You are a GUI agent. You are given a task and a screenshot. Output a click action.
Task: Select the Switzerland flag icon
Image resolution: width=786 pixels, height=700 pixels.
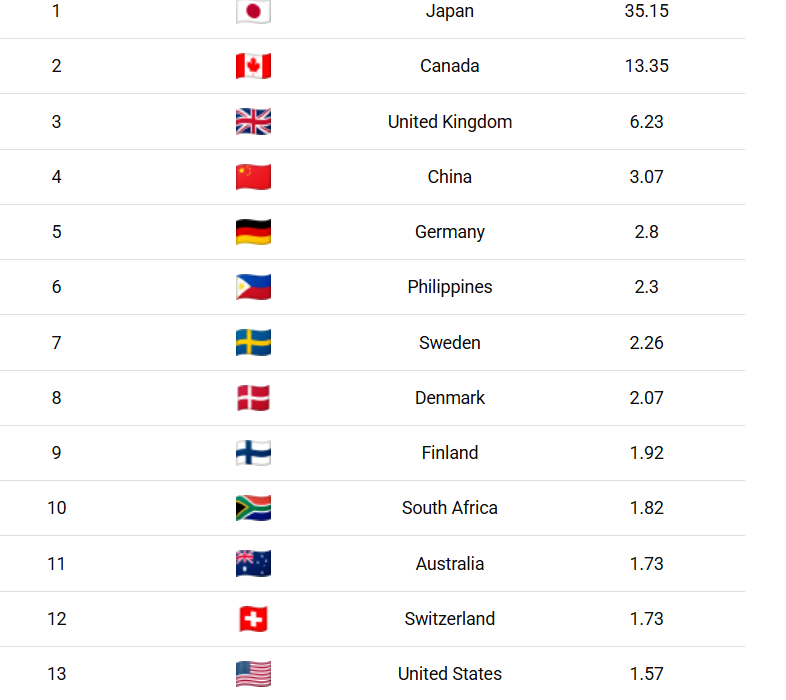point(253,619)
